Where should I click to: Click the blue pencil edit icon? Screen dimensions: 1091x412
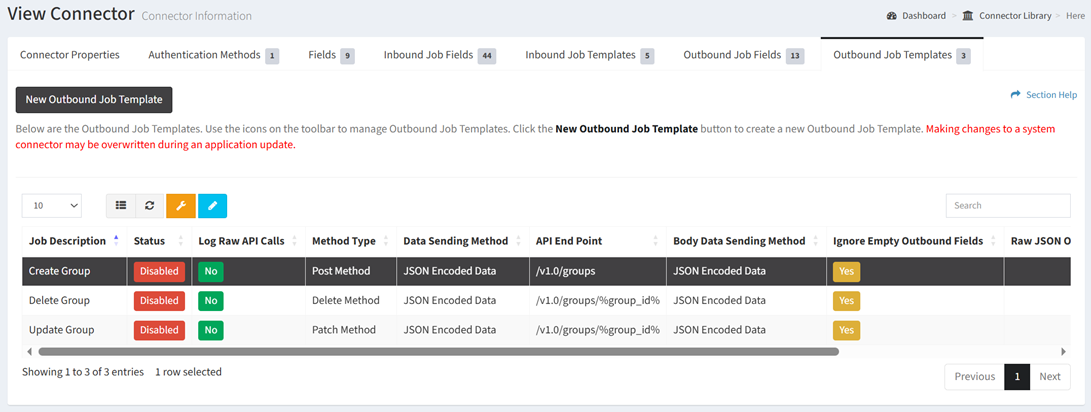212,206
